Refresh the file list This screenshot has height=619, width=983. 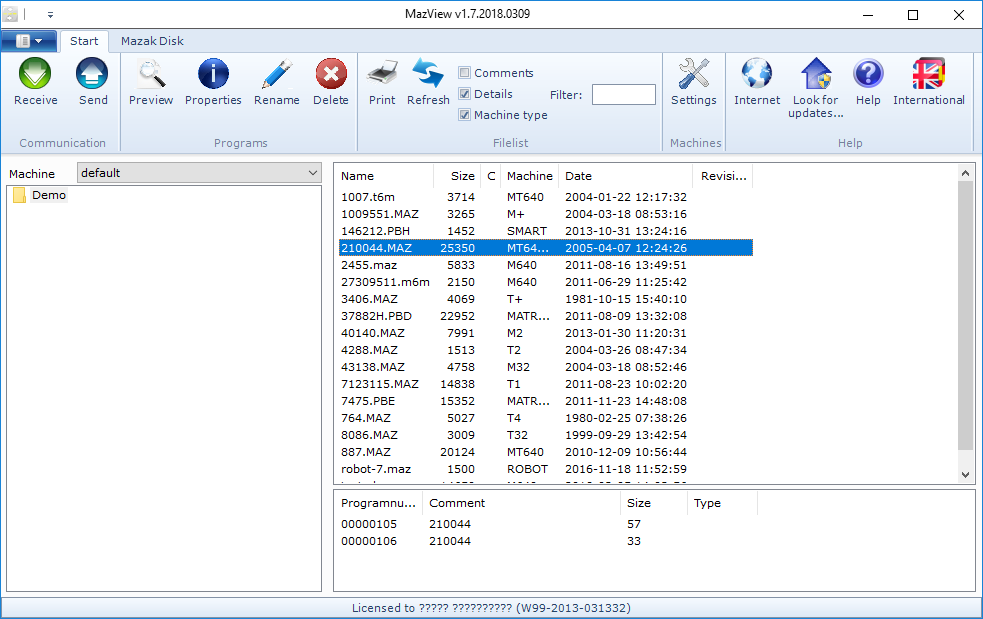pyautogui.click(x=428, y=73)
